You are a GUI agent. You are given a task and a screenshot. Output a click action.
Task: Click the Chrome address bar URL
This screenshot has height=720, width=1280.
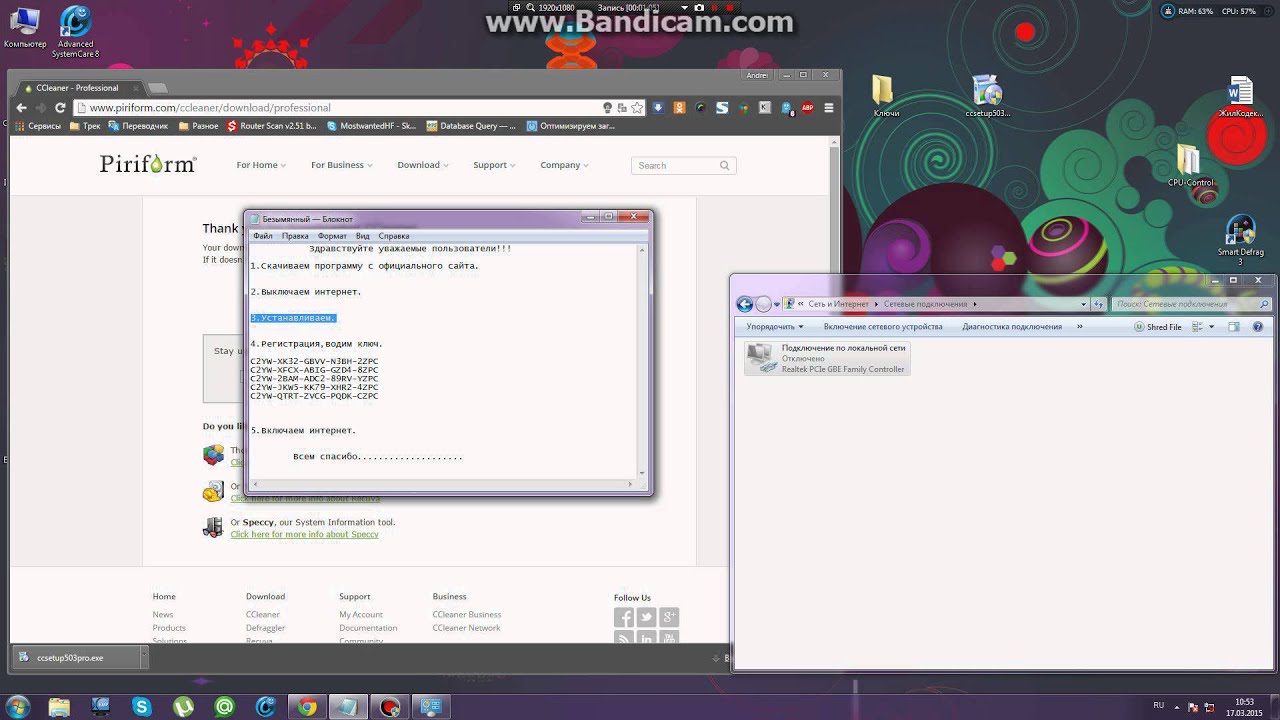pyautogui.click(x=210, y=108)
